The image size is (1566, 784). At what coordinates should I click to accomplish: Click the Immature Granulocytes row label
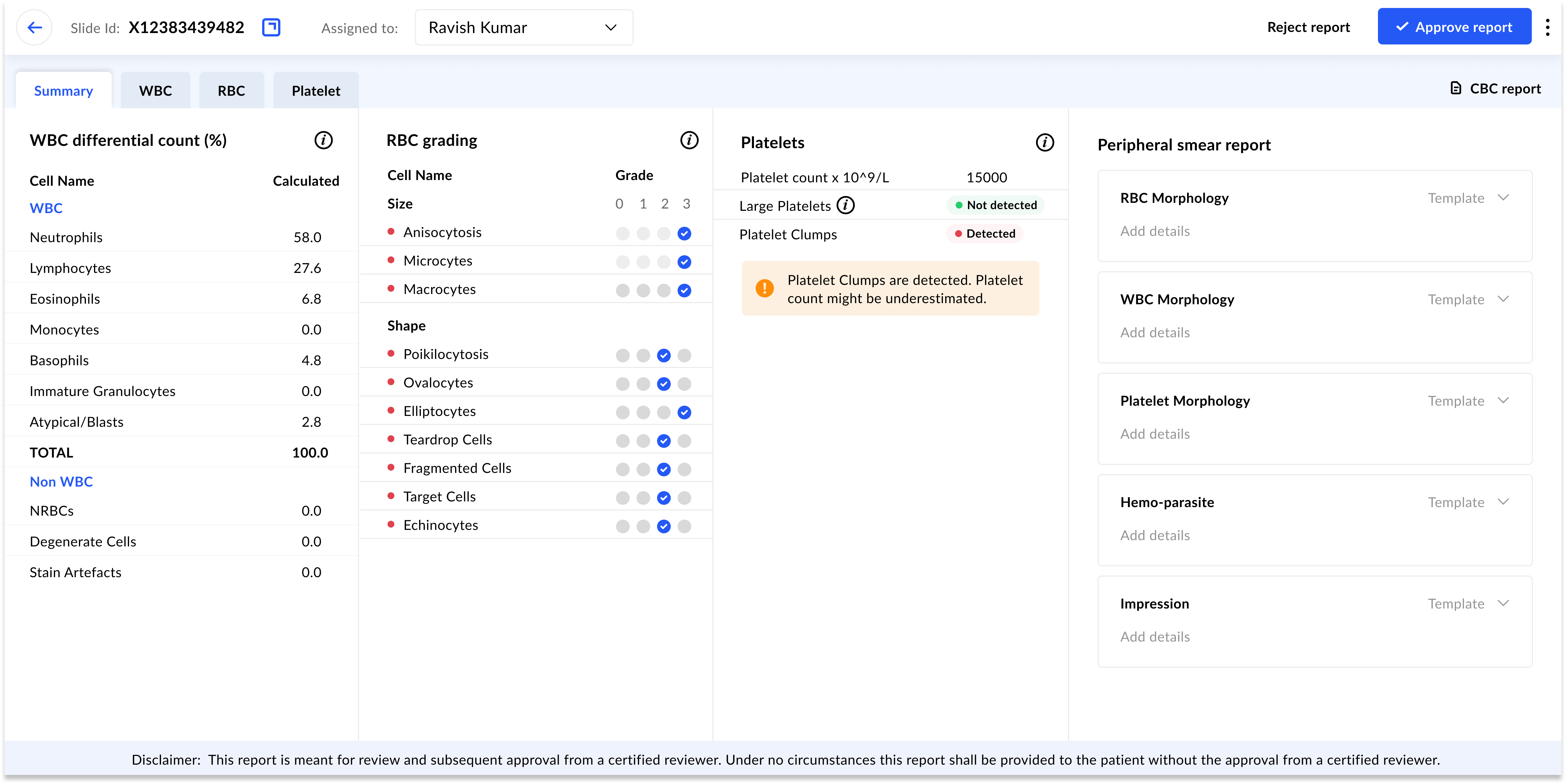click(x=103, y=392)
